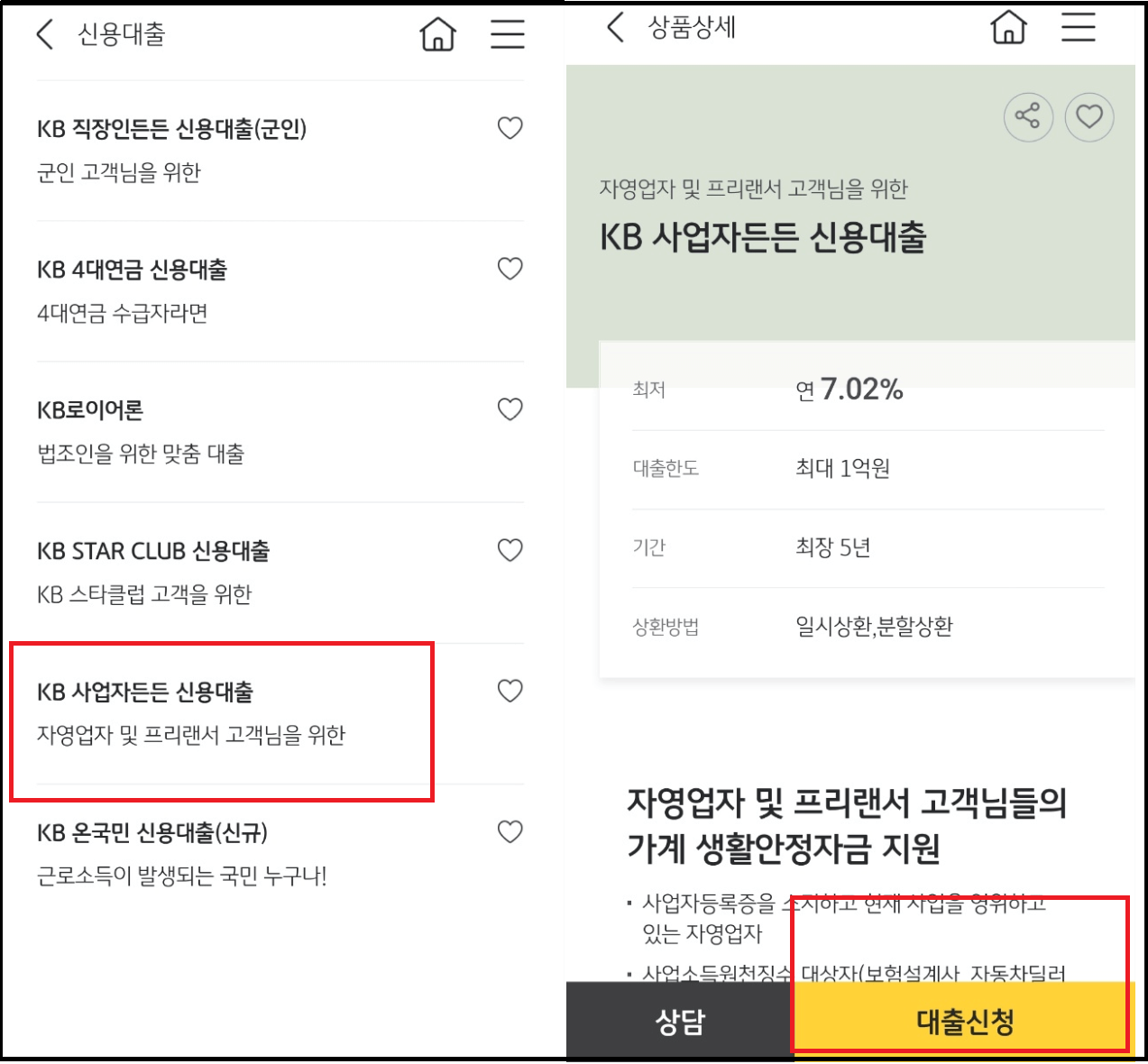Image resolution: width=1148 pixels, height=1064 pixels.
Task: Favorite the KB 사업자든든 detail page with heart button
Action: pyautogui.click(x=1089, y=117)
